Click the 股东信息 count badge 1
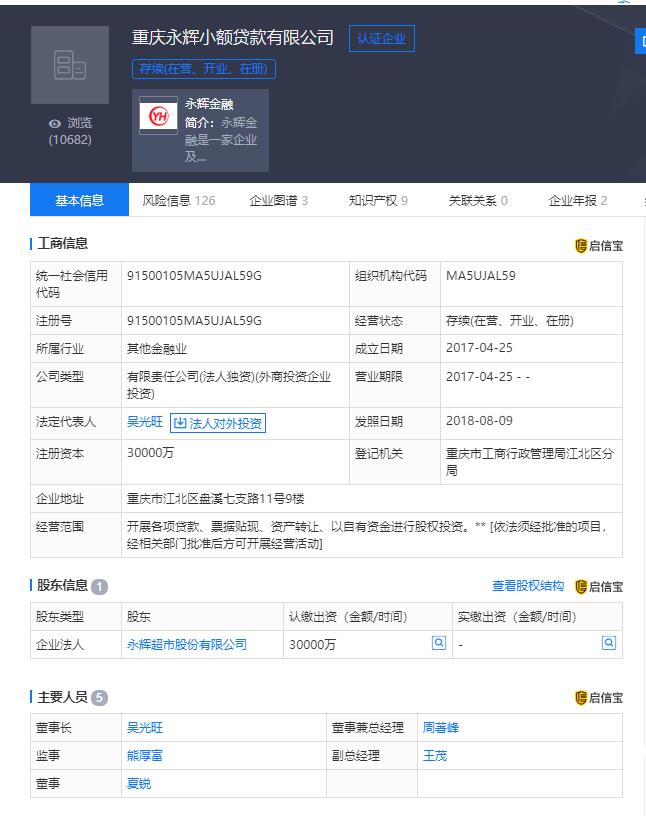This screenshot has width=646, height=816. click(99, 587)
